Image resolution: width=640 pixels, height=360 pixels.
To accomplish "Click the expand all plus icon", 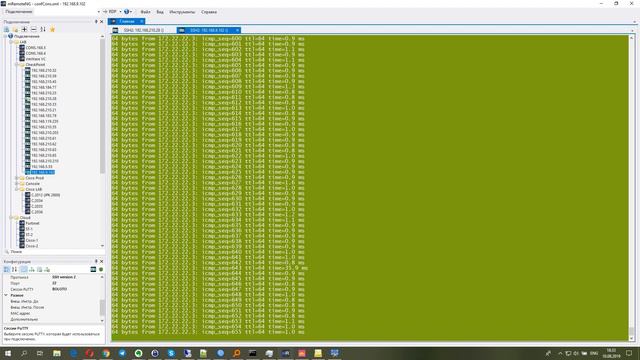I will point(24,29).
